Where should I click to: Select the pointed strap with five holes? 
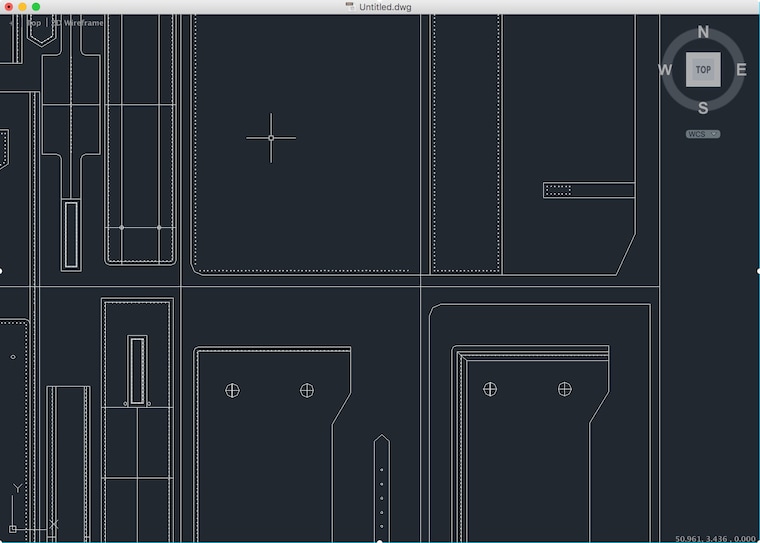click(x=381, y=488)
